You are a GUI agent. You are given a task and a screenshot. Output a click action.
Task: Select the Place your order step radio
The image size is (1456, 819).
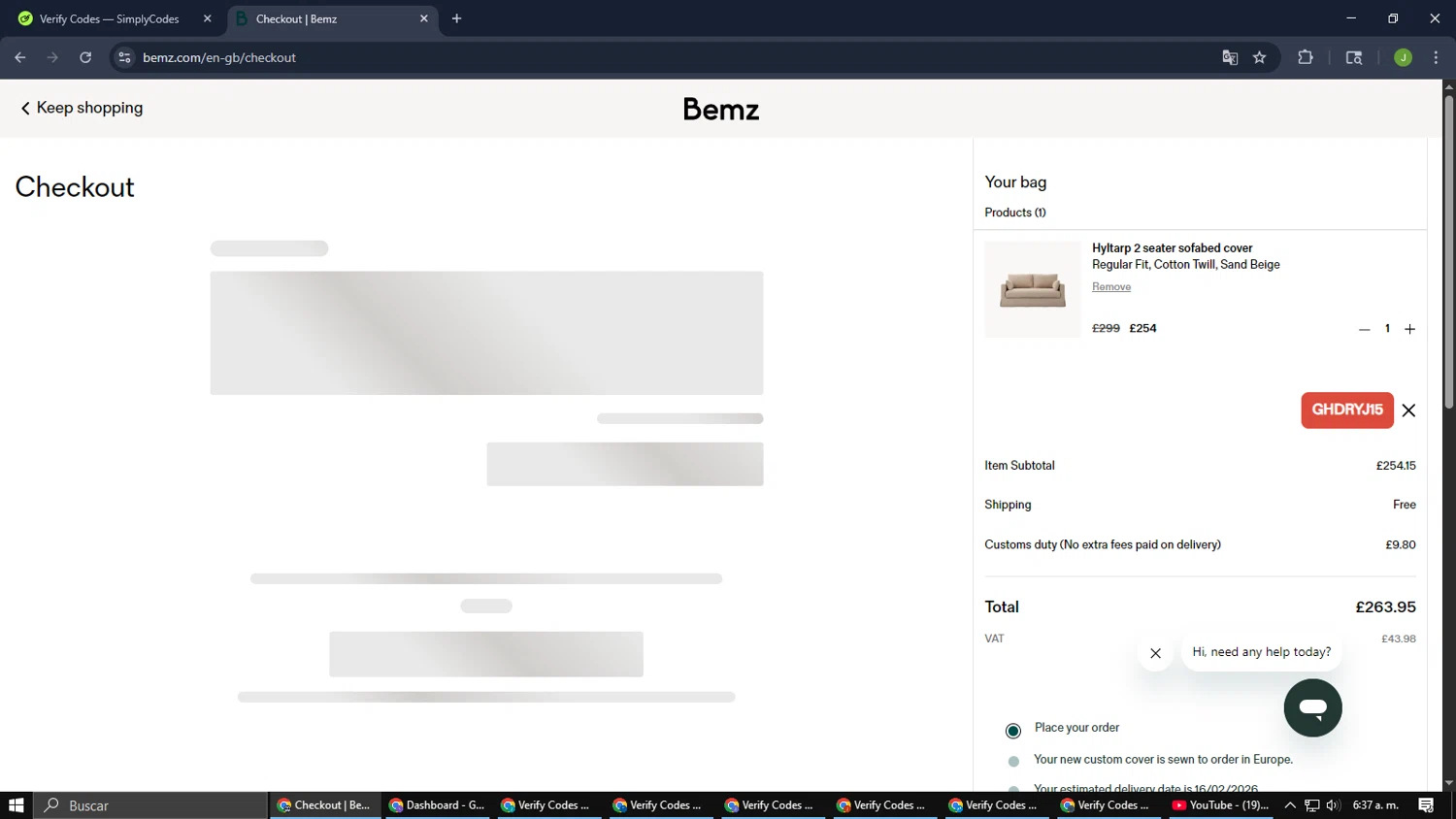pyautogui.click(x=1013, y=731)
